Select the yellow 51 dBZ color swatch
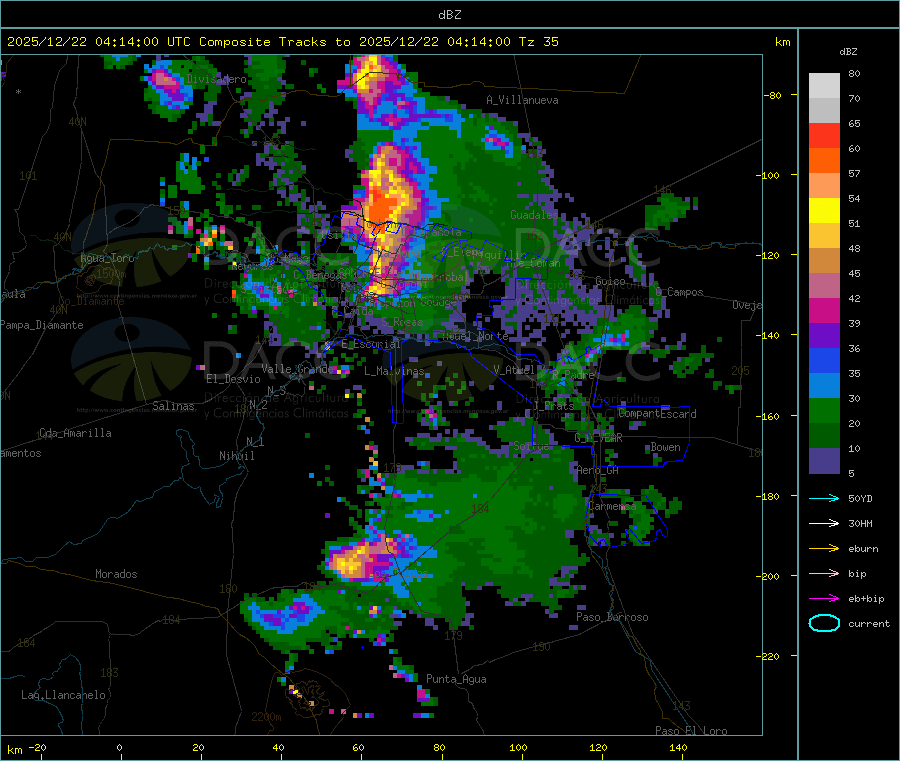Viewport: 900px width, 761px height. 824,211
